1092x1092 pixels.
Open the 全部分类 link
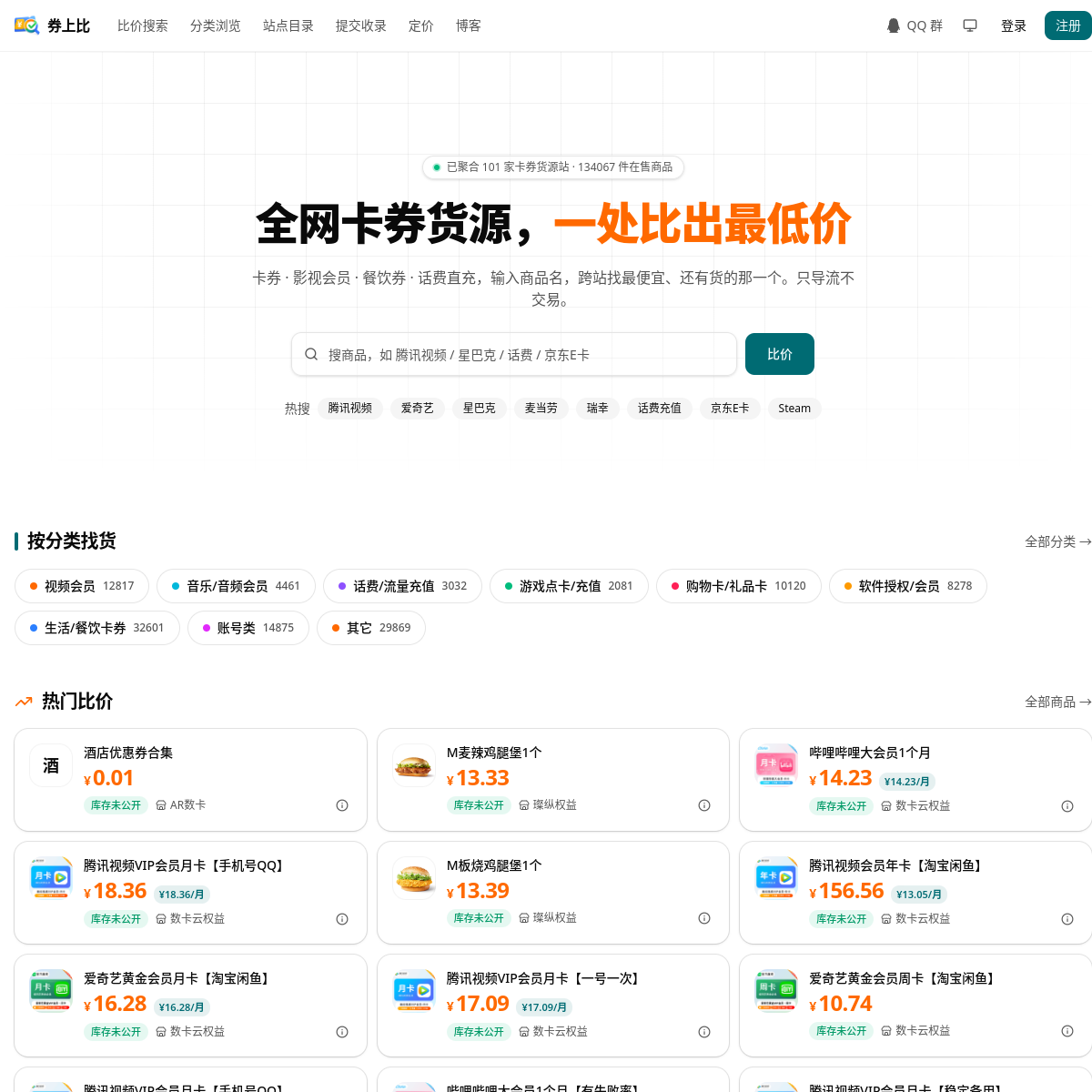click(1058, 541)
